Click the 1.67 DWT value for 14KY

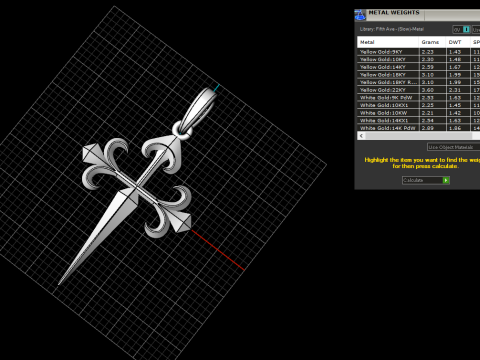tap(455, 67)
